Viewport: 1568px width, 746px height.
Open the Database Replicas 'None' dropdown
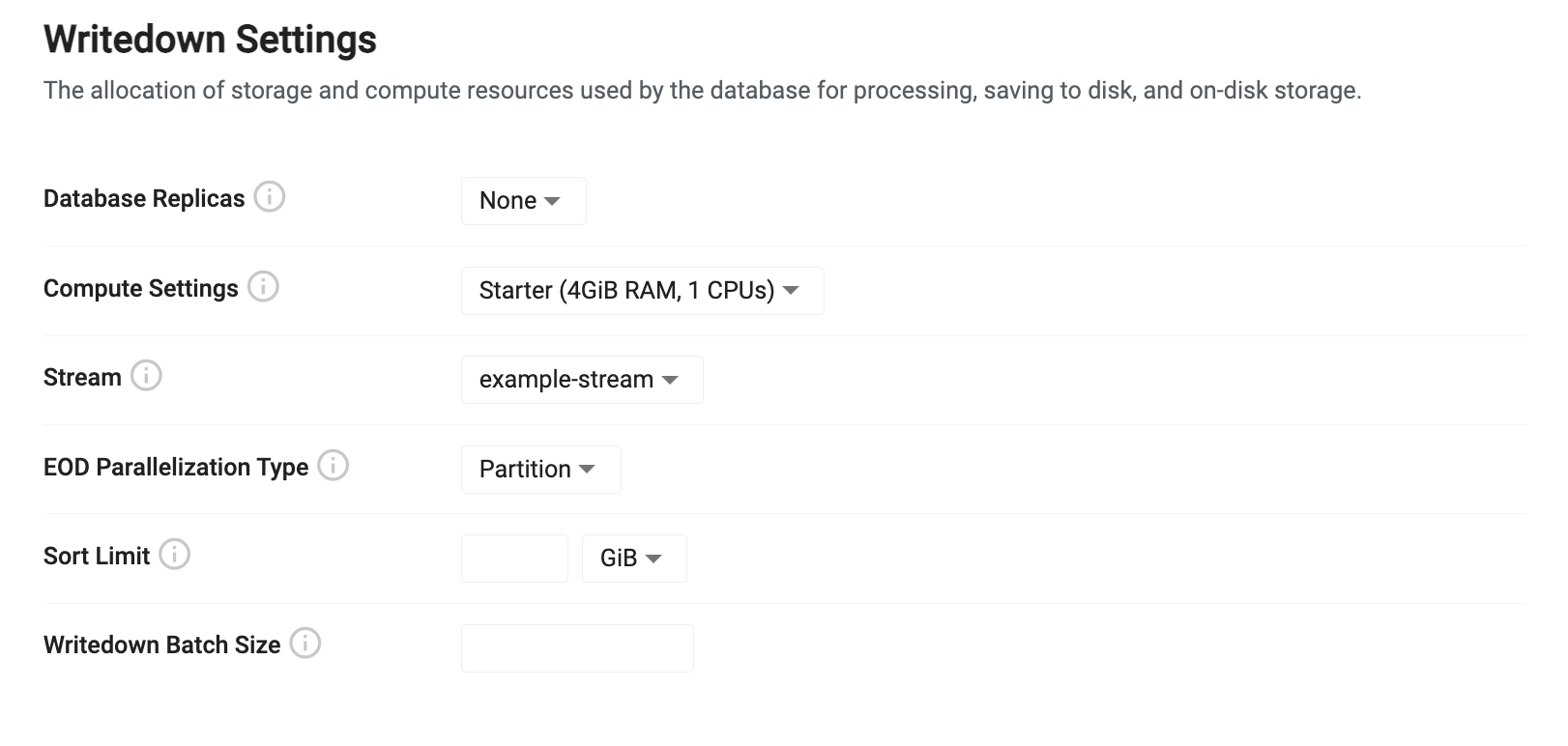[x=523, y=201]
